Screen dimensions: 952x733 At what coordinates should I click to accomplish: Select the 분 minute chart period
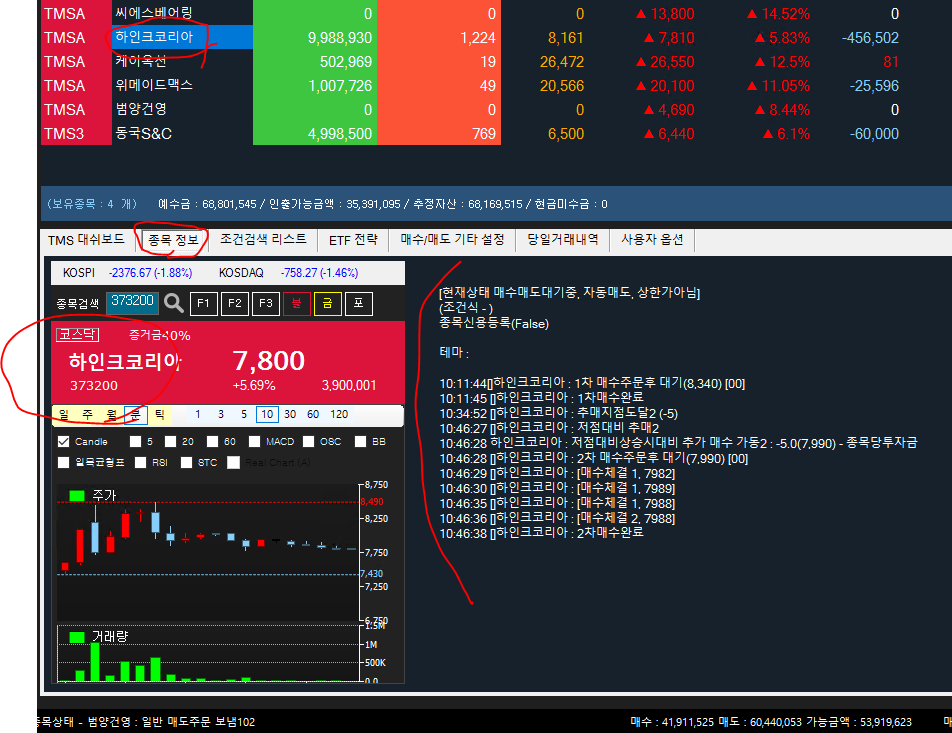(x=135, y=415)
